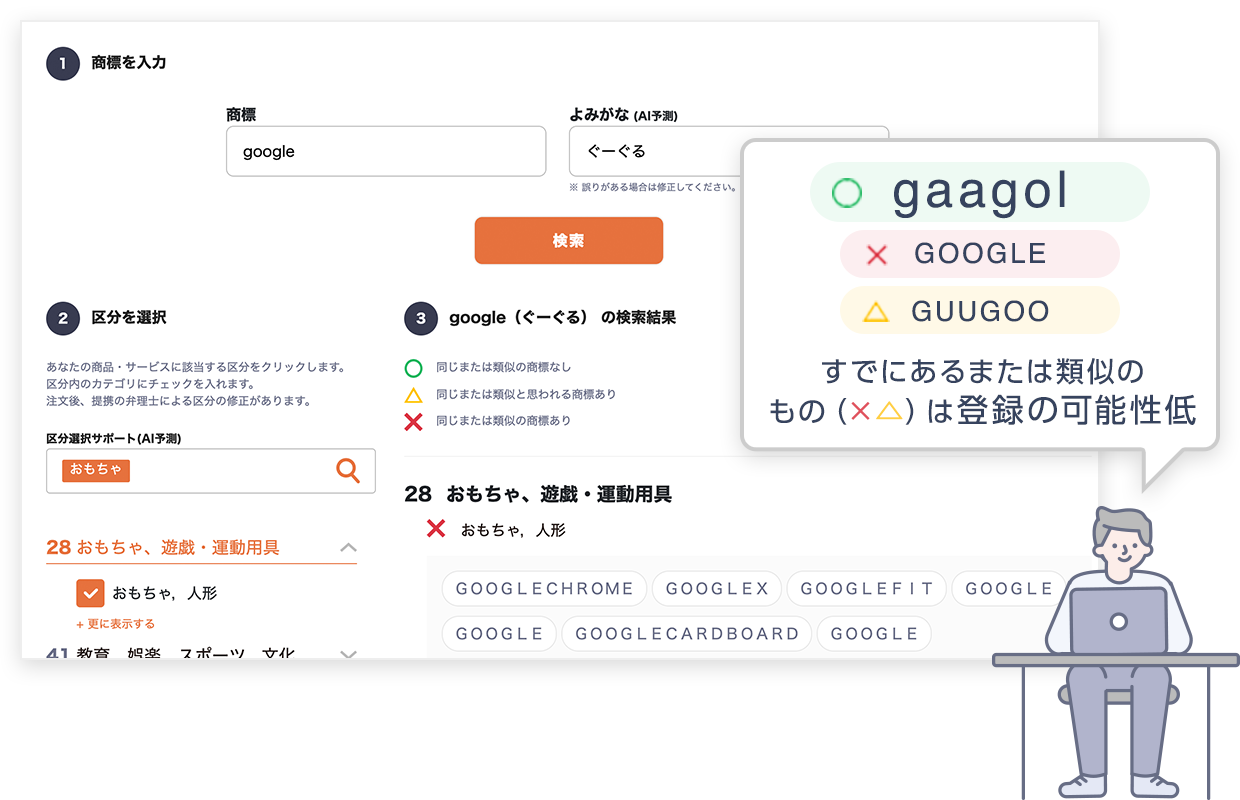1240x800 pixels.
Task: Click the red X icon beside おもちゃ, 人形 result
Action: pos(436,529)
